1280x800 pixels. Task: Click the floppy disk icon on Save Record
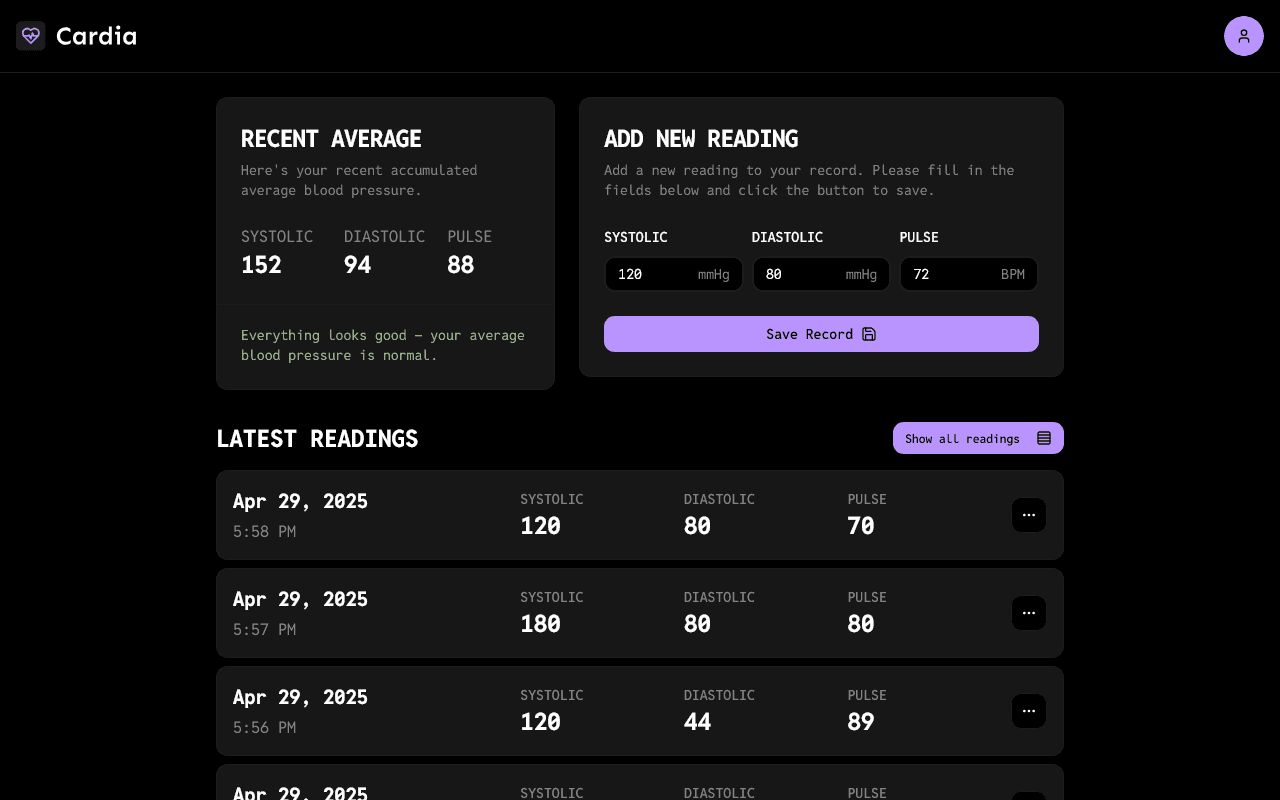click(x=869, y=333)
